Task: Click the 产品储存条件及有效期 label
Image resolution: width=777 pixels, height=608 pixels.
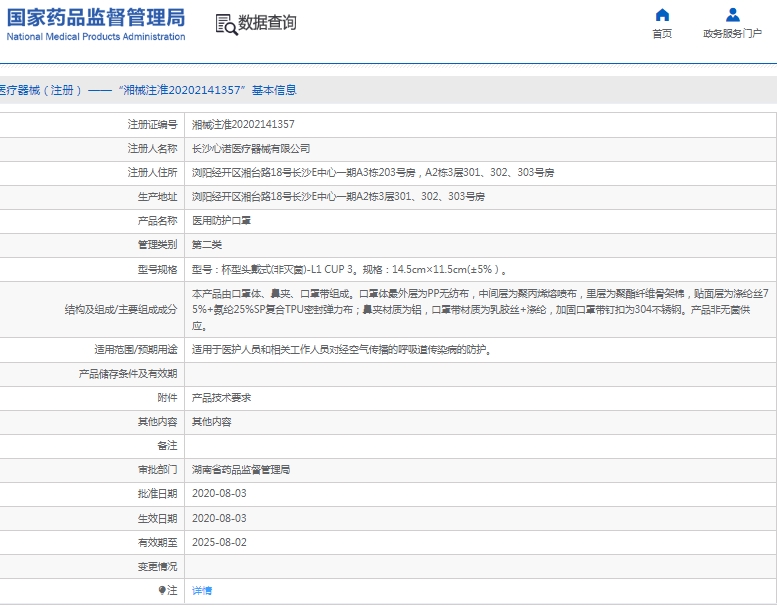Action: [128, 374]
